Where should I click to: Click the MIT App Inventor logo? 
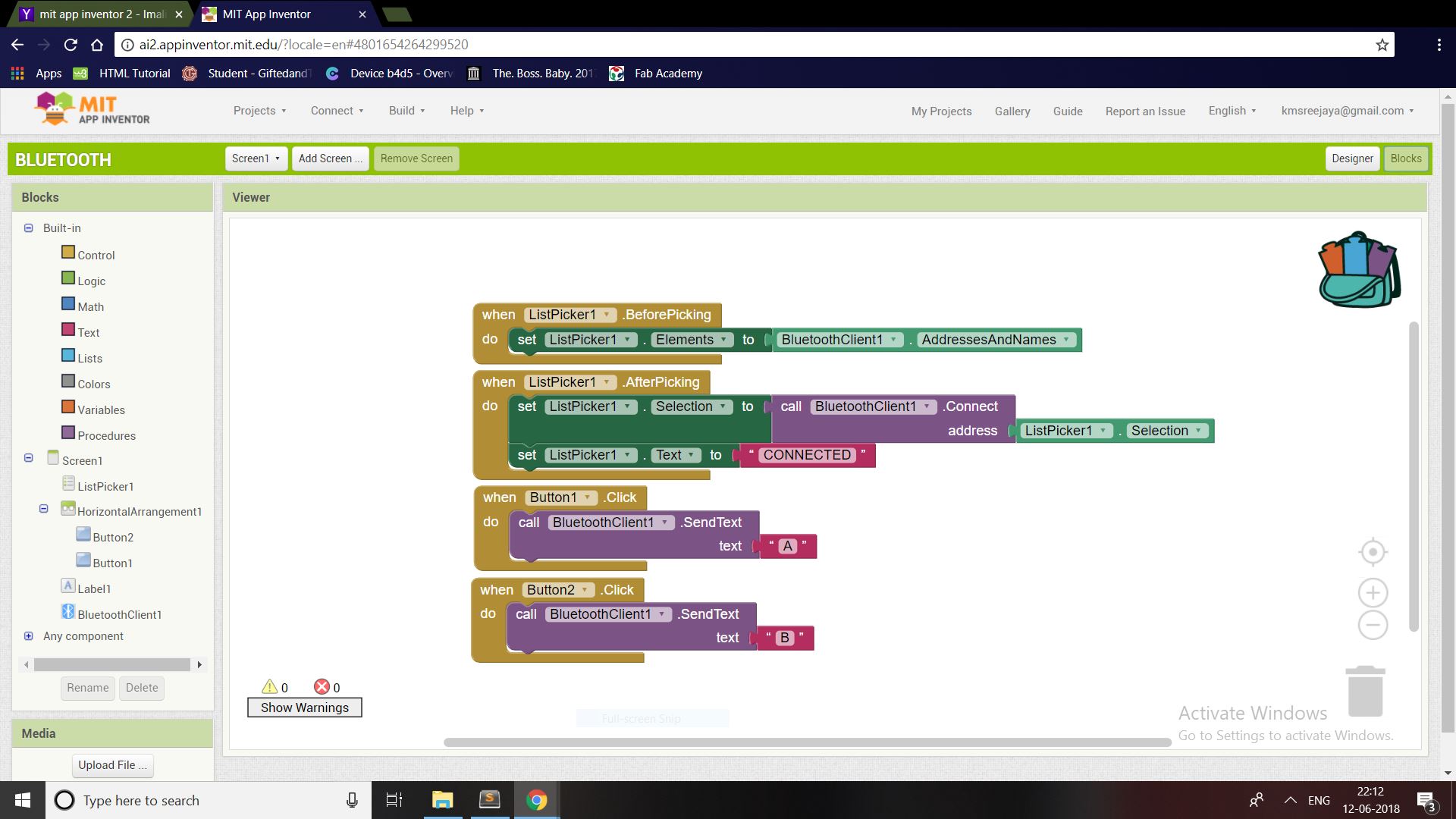point(93,110)
